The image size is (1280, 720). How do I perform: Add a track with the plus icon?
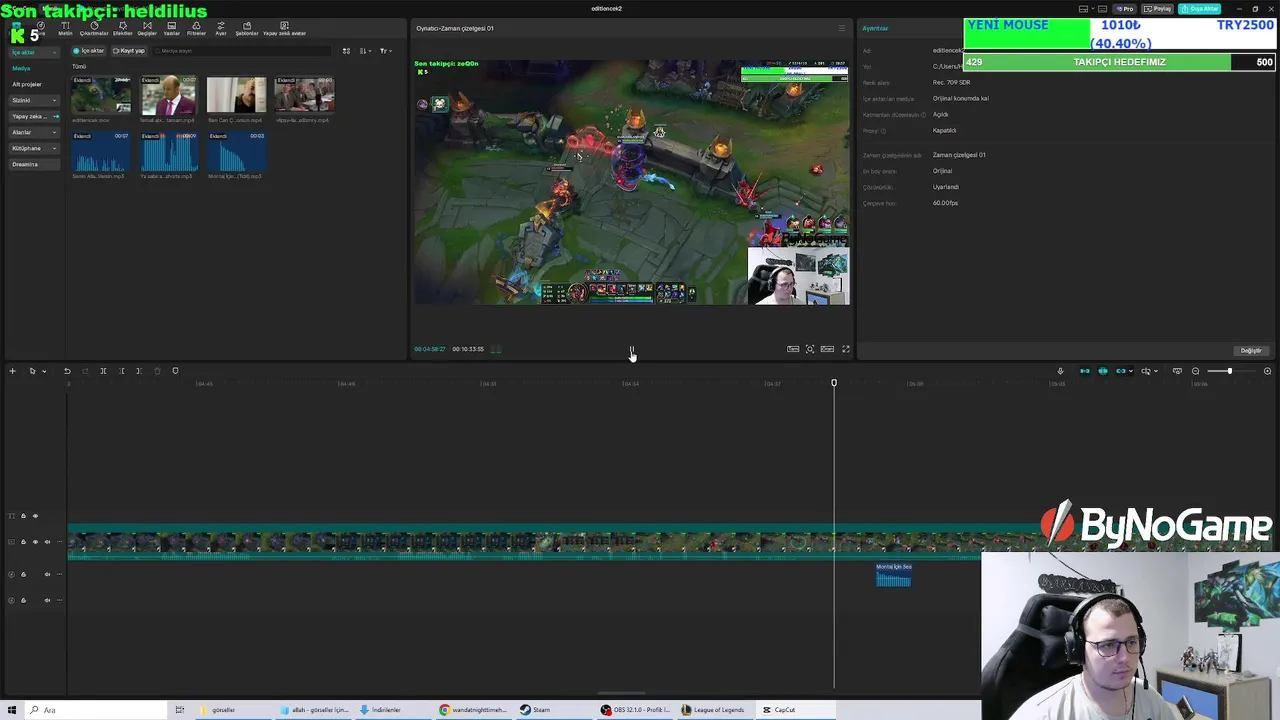(12, 371)
